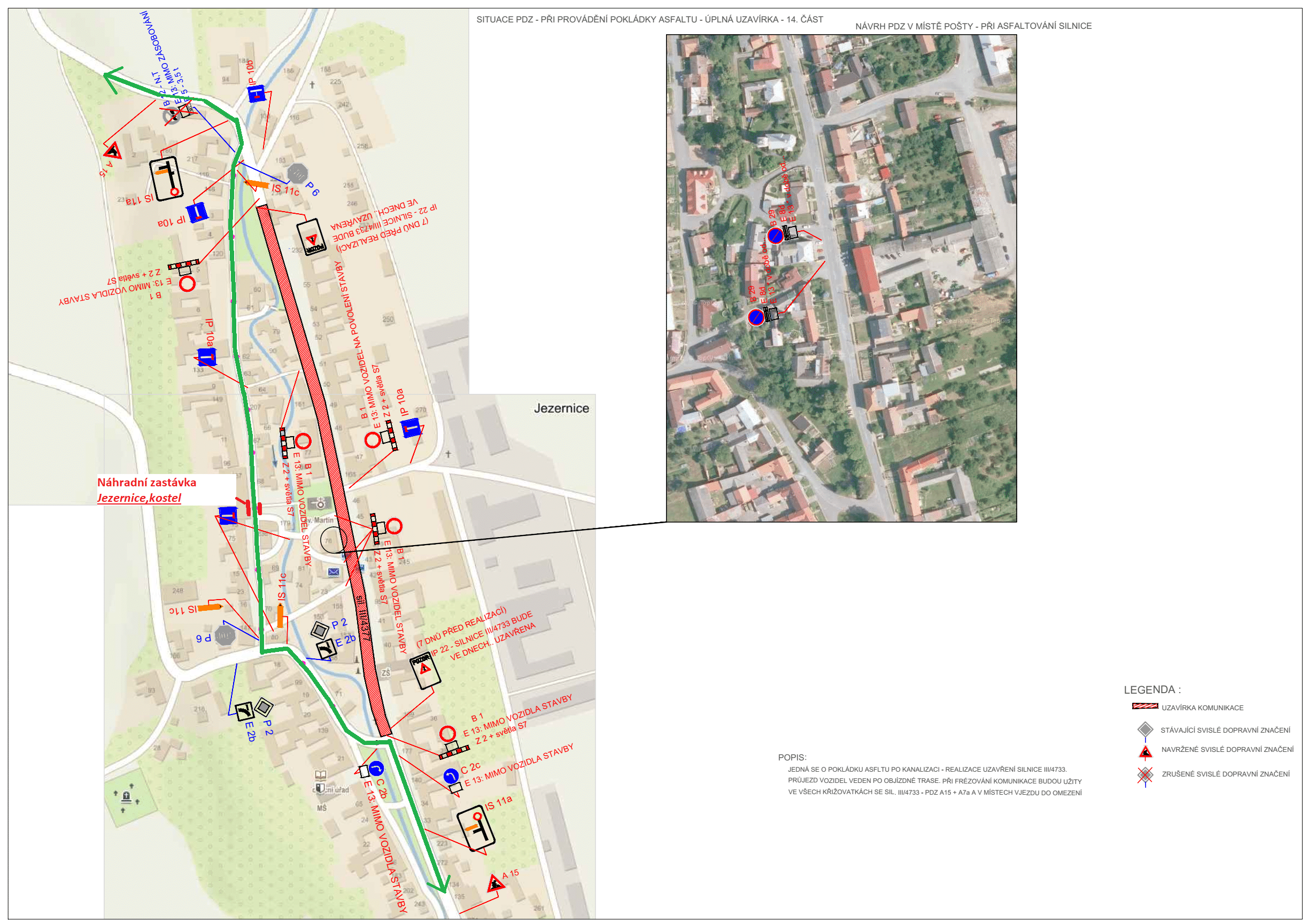Click the A 15 roadworks triangle near house 261

(x=496, y=883)
